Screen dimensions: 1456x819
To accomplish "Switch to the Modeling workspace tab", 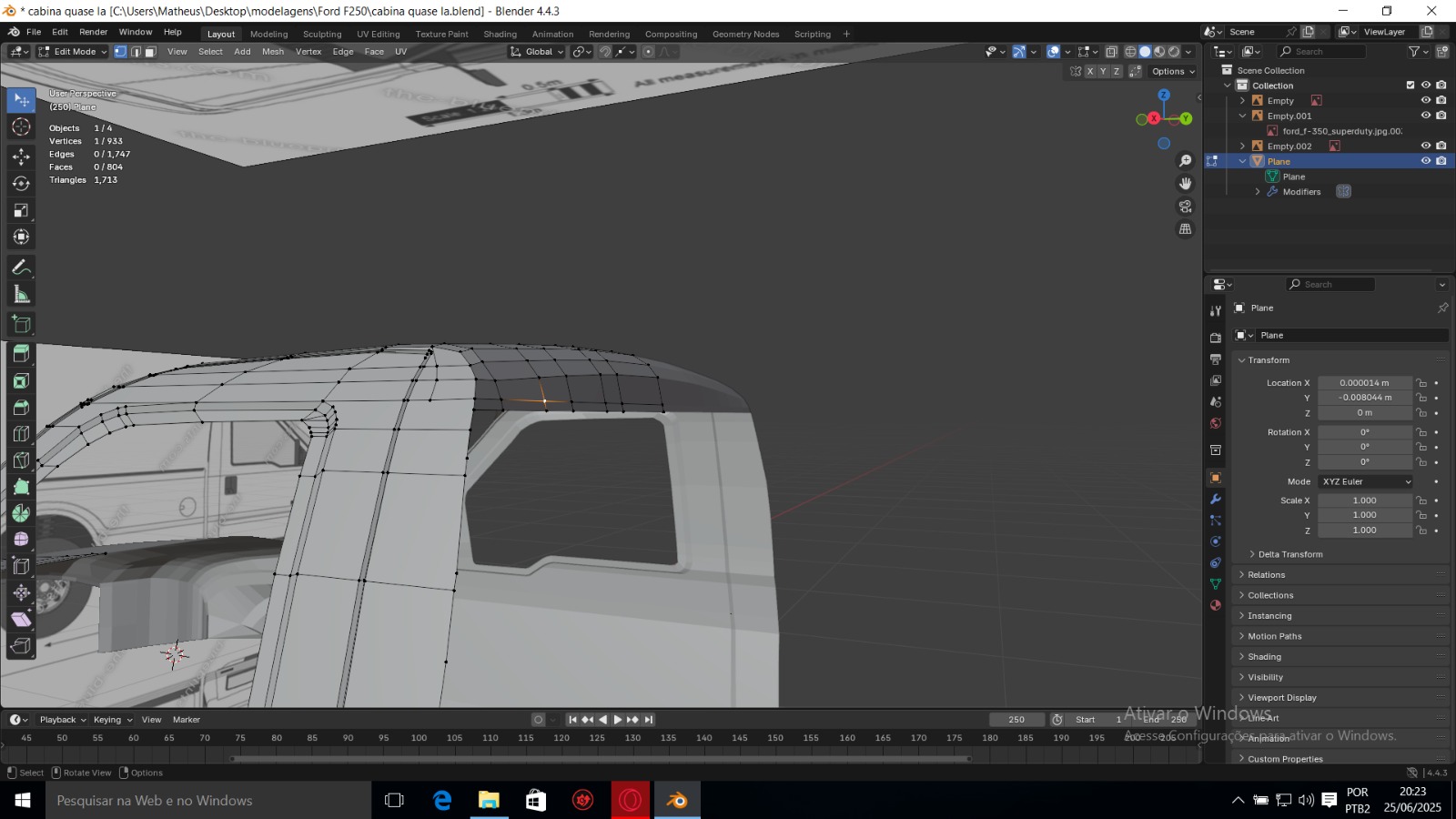I will (268, 35).
